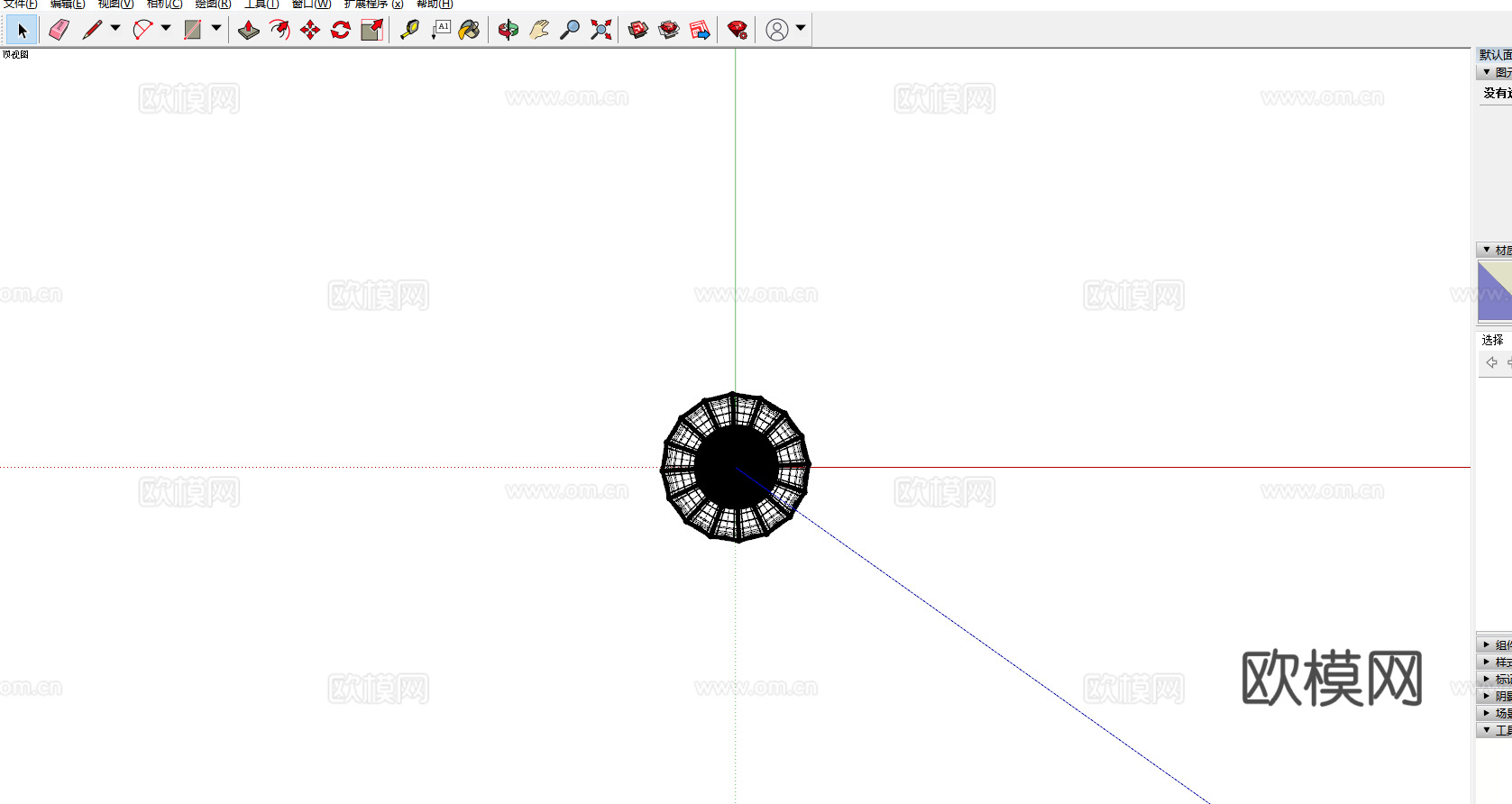Select the Eraser tool
1512x804 pixels.
tap(60, 30)
